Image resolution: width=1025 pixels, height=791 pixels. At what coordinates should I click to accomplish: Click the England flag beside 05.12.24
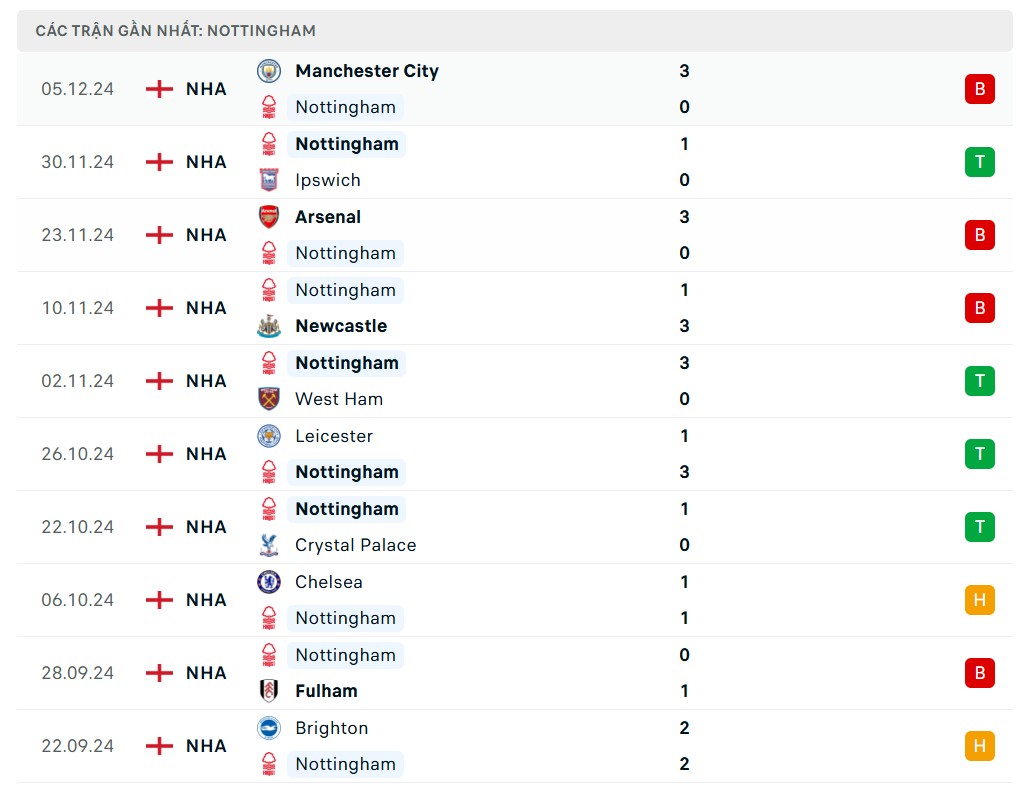(159, 89)
